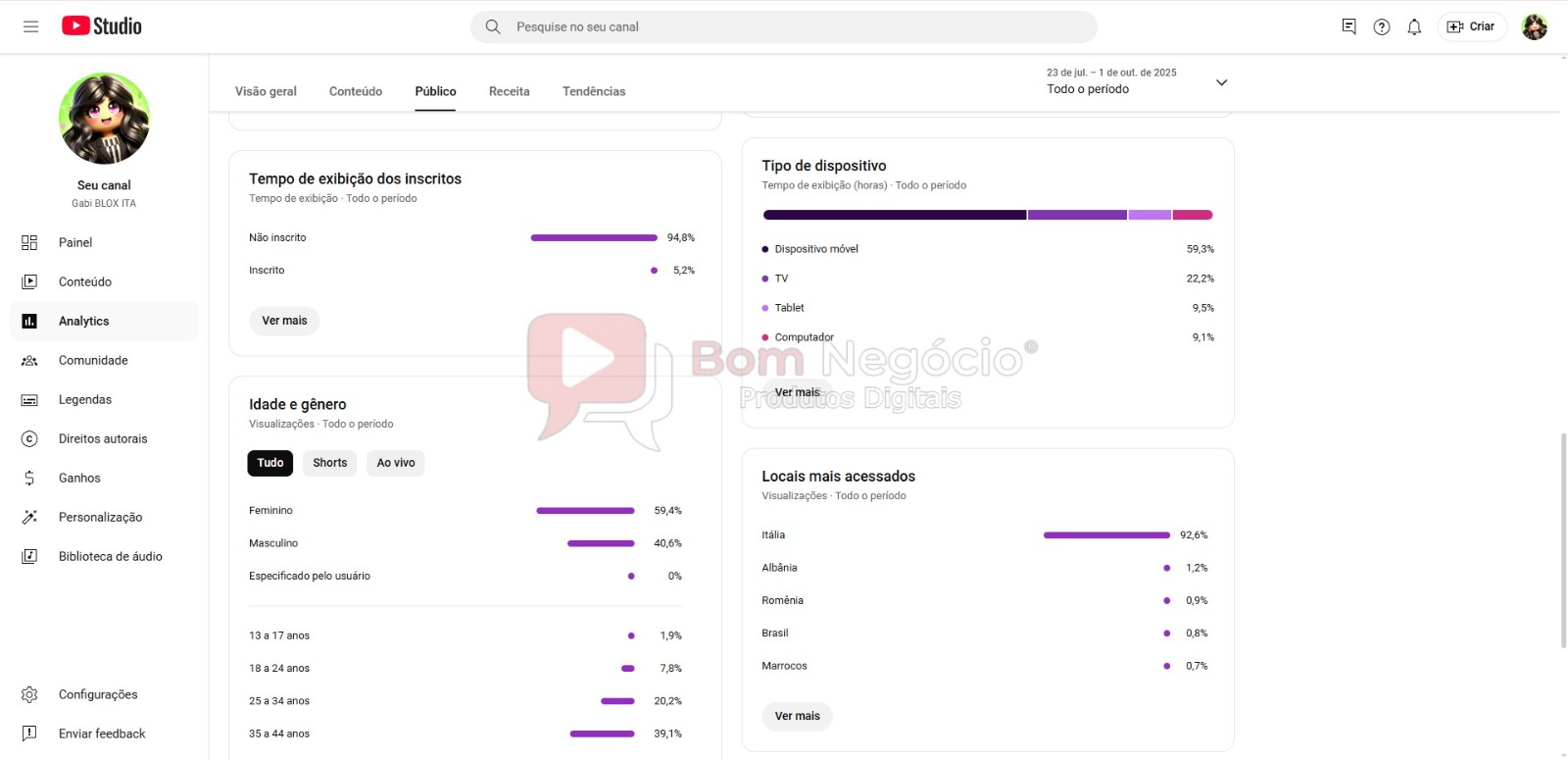Open the help question mark icon

pos(1382,27)
